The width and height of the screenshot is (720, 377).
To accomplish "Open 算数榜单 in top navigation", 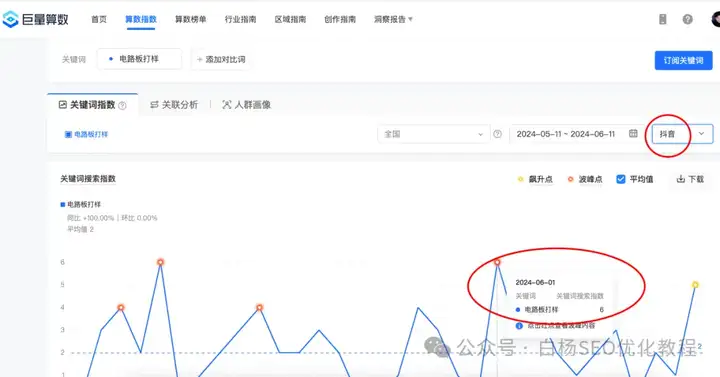I will (x=191, y=19).
